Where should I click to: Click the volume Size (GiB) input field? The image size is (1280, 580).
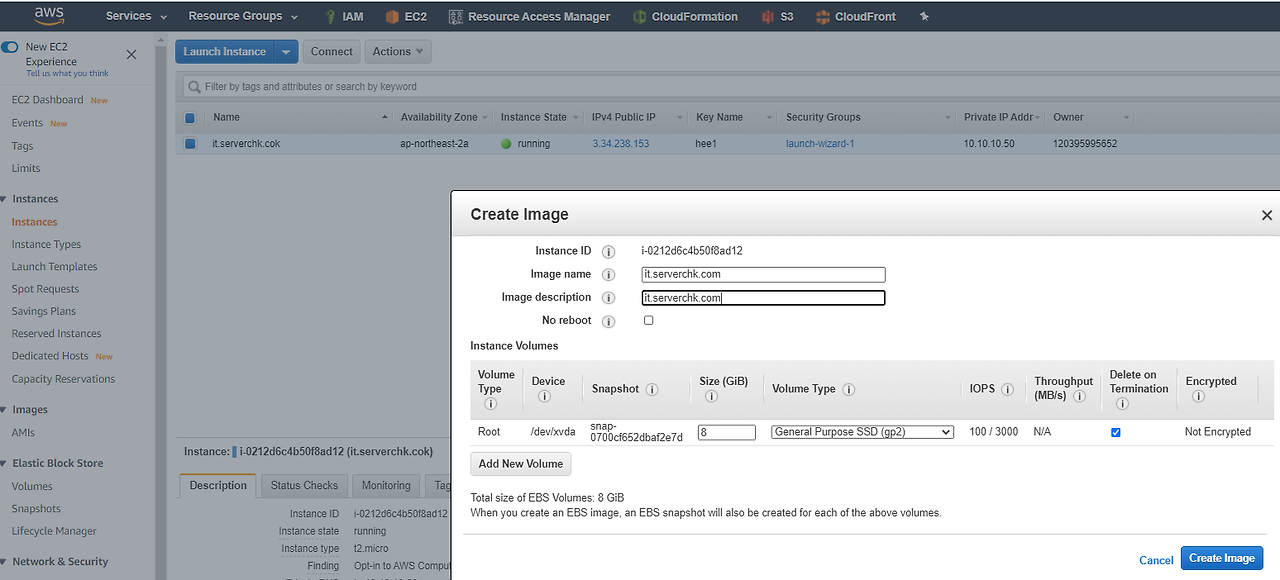click(727, 432)
